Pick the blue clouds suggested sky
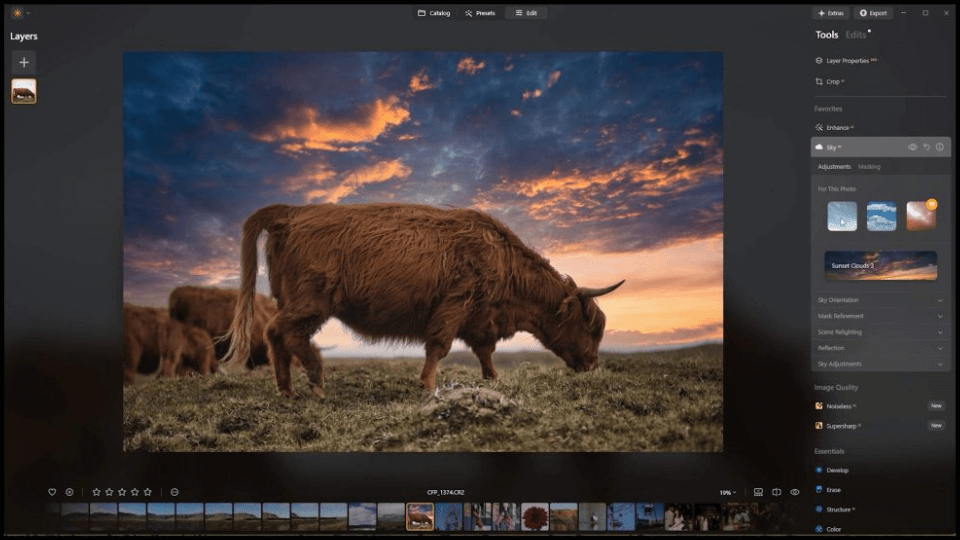960x540 pixels. tap(882, 216)
